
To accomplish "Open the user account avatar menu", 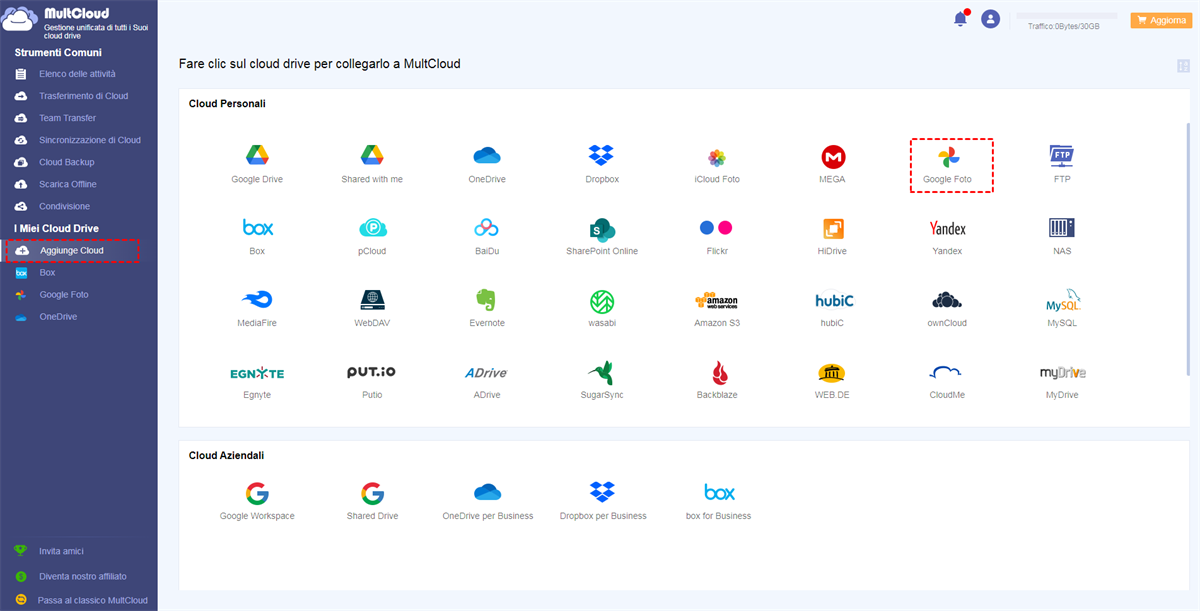I will (990, 19).
